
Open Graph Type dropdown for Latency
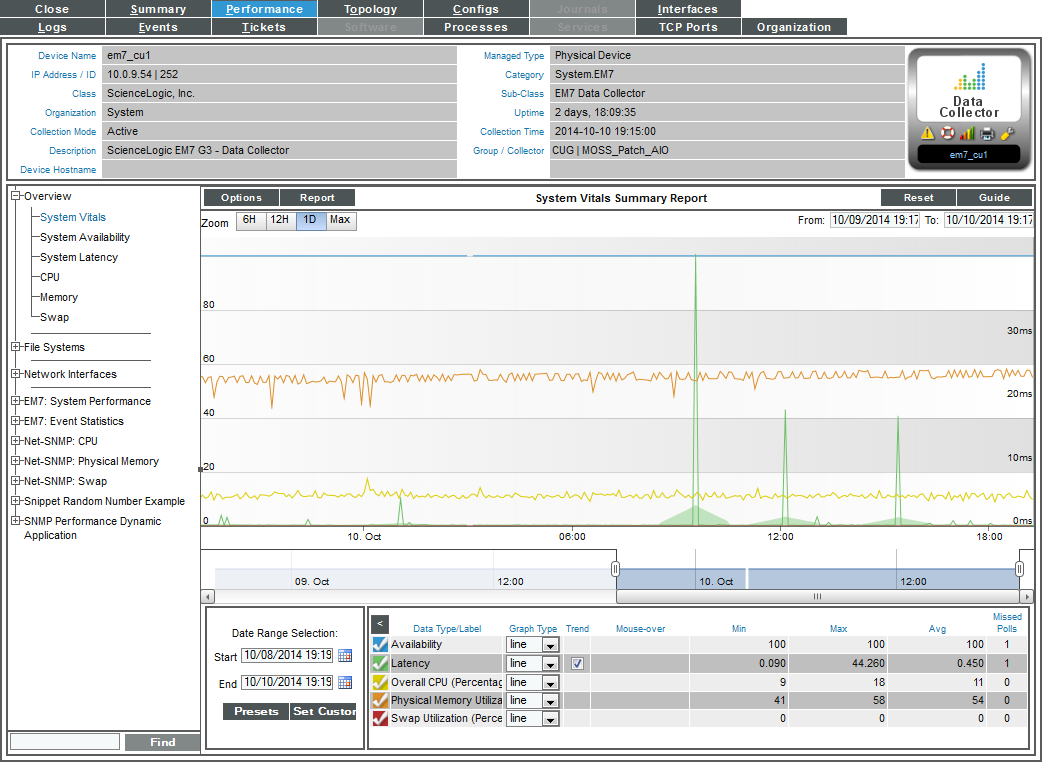(533, 663)
